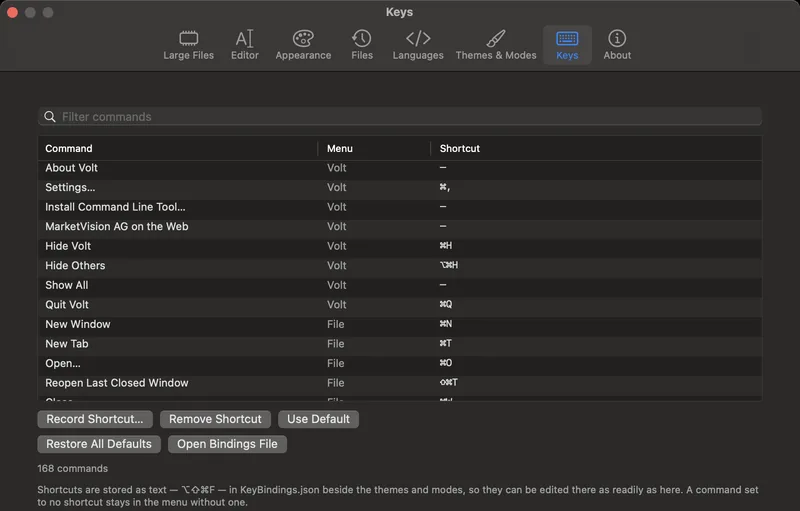Click the Remove Shortcut button
800x511 pixels.
[215, 419]
